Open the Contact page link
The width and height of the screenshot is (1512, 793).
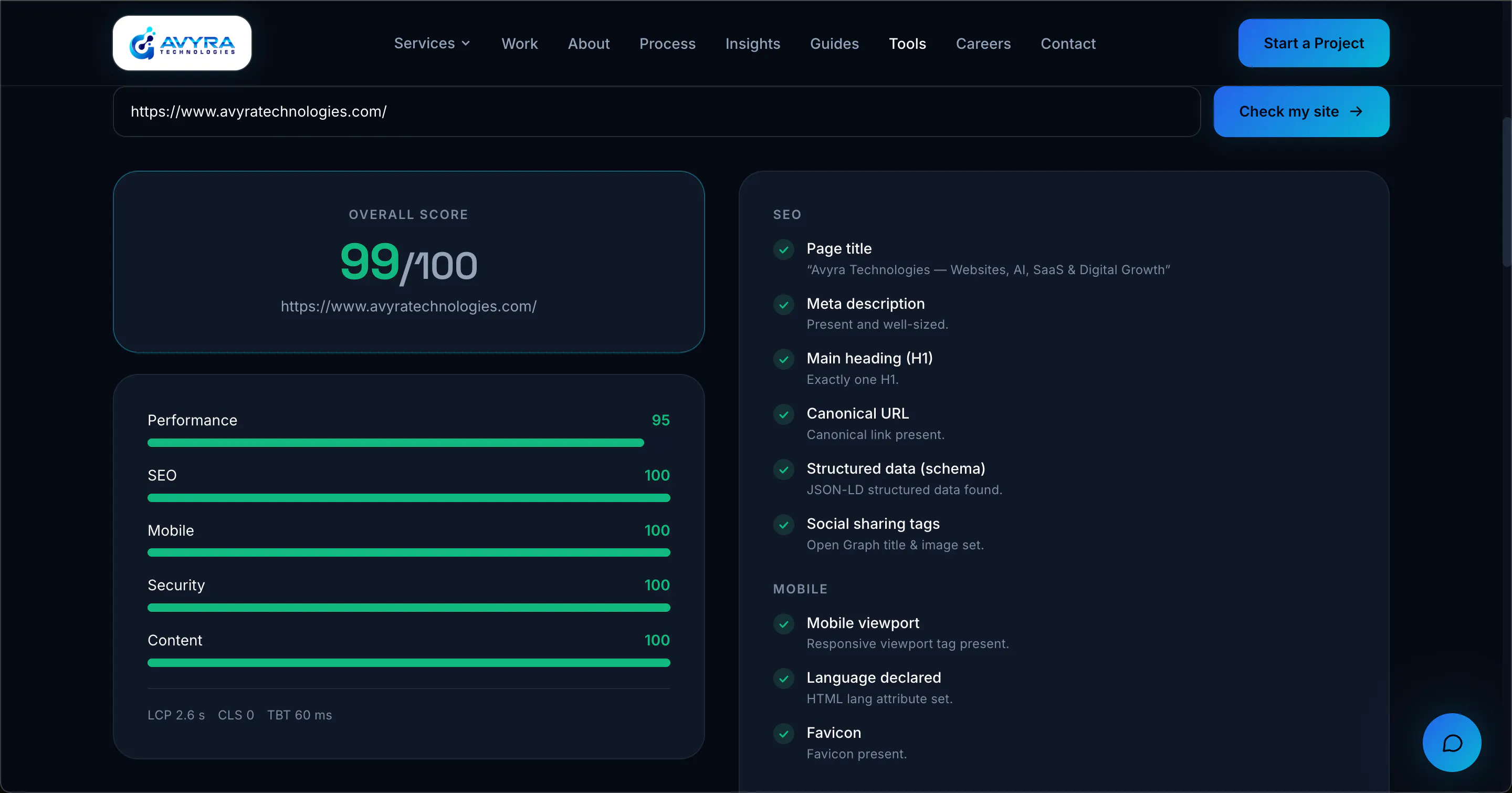point(1068,44)
